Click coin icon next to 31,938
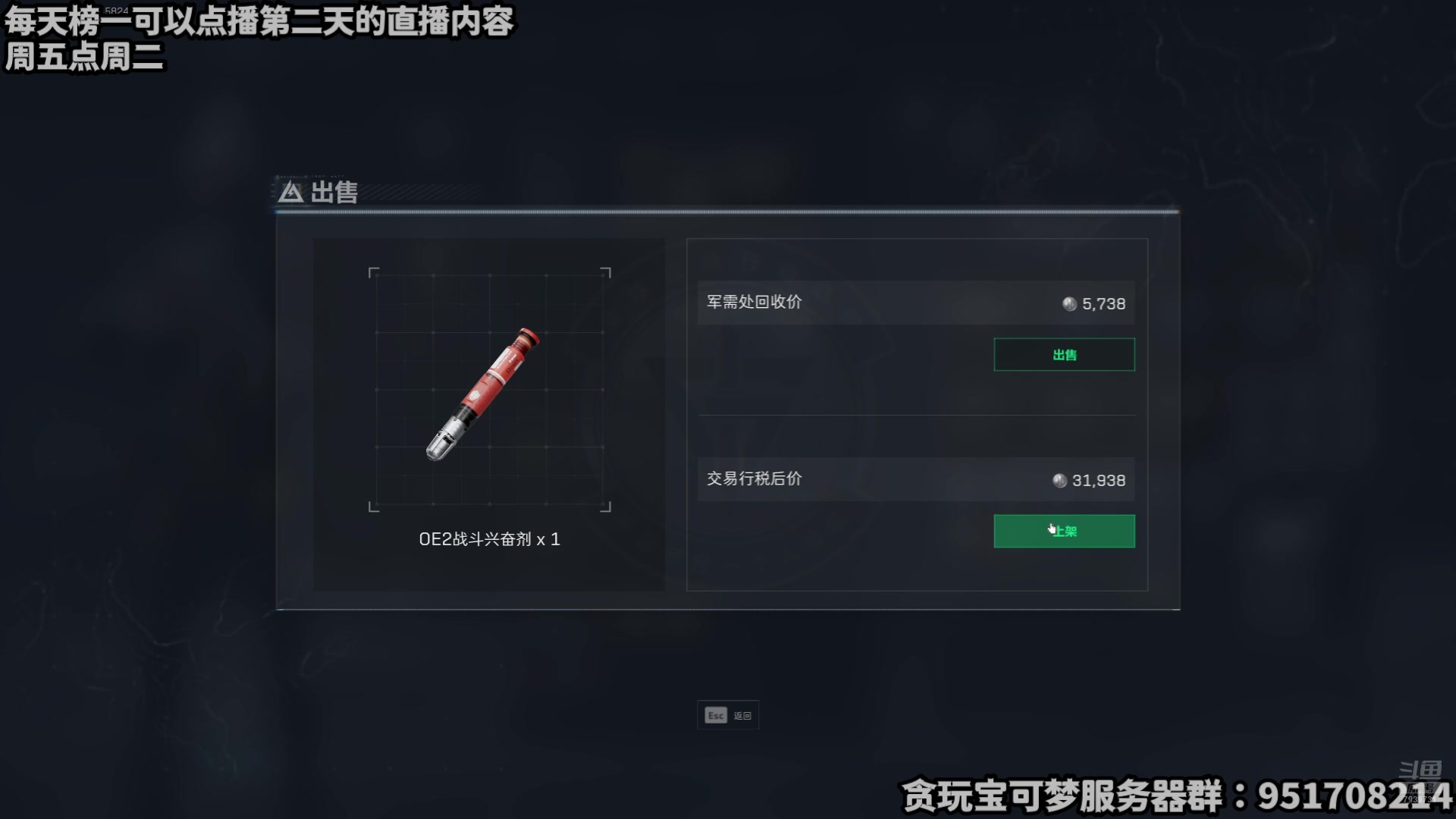 (x=1059, y=481)
